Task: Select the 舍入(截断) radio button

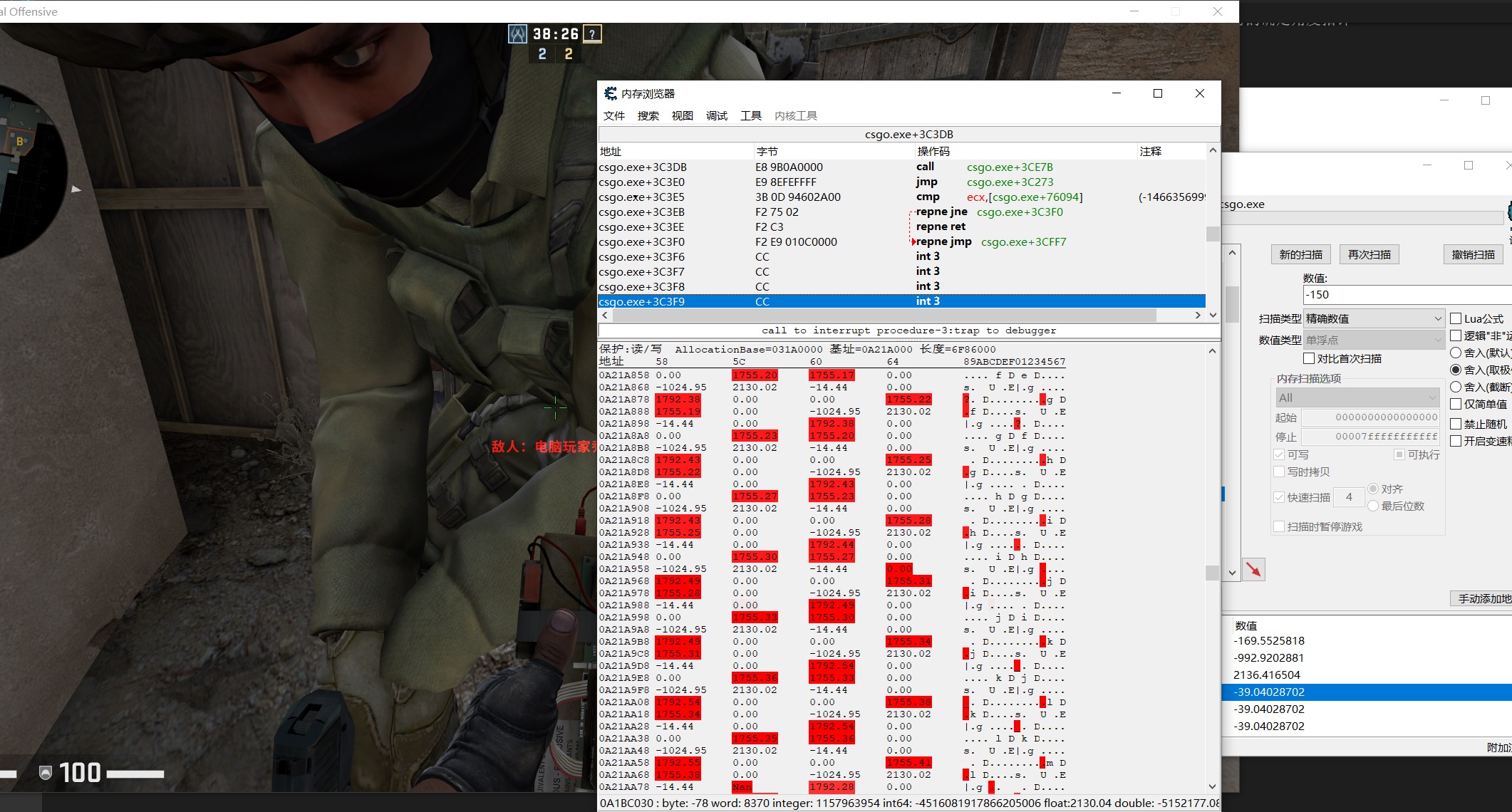Action: click(x=1456, y=387)
